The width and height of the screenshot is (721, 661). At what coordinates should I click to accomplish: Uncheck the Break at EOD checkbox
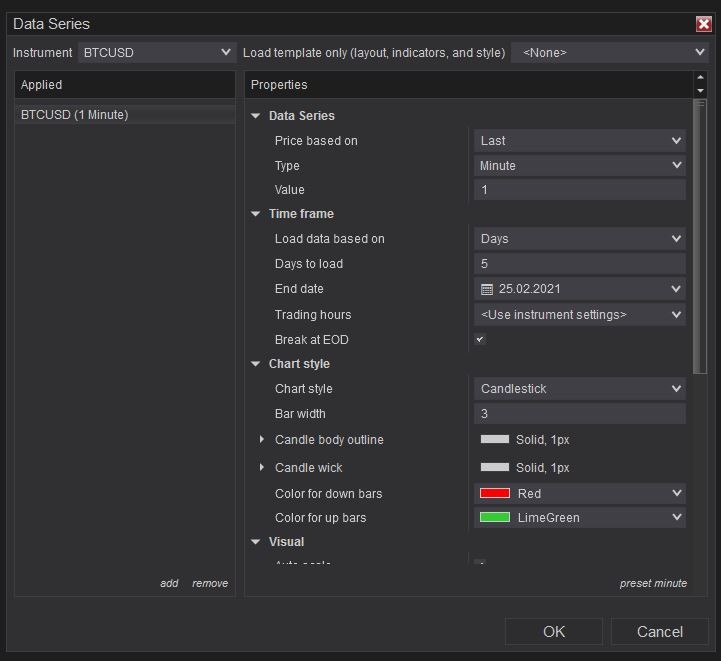(480, 340)
